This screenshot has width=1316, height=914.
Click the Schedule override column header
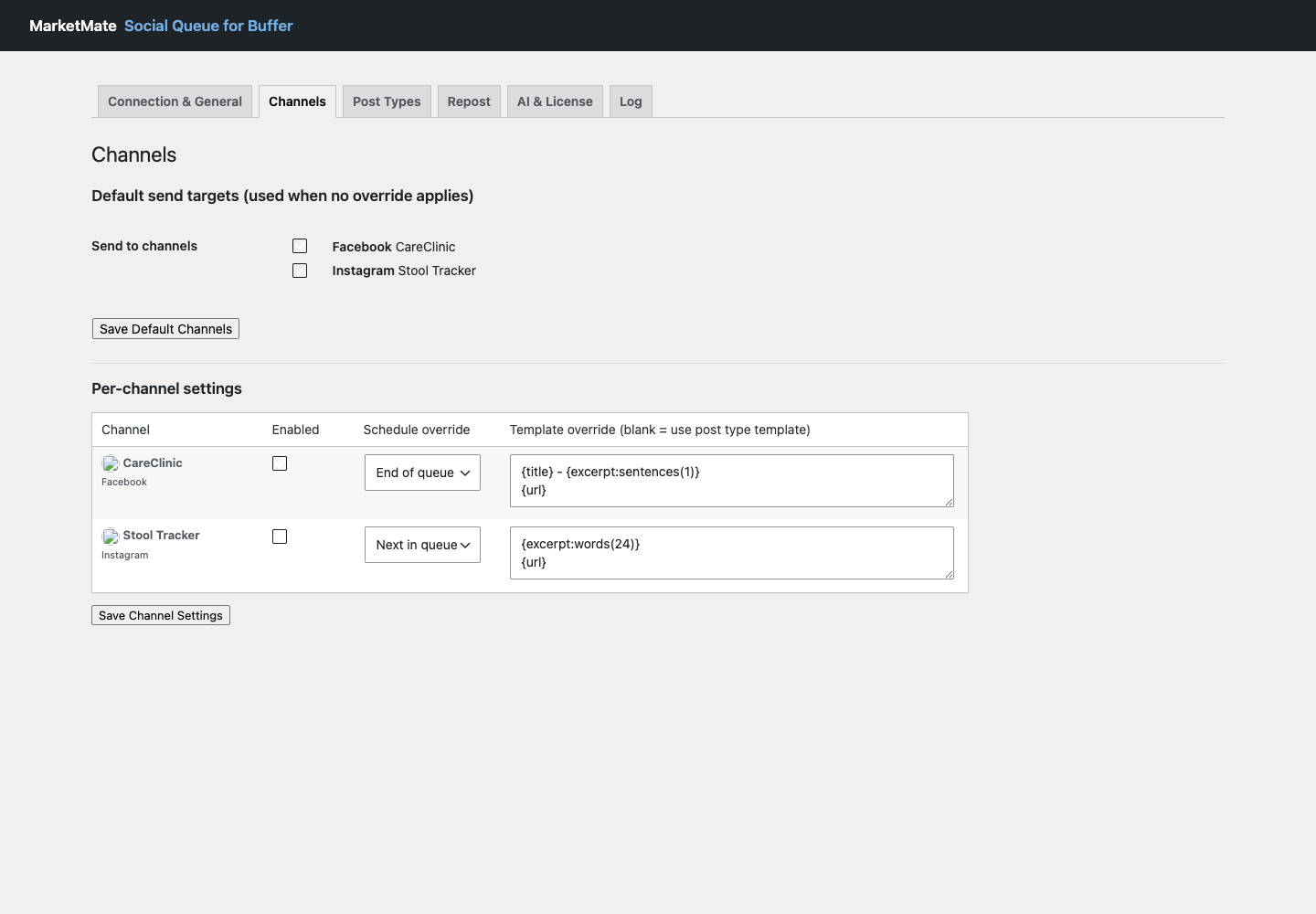pos(417,430)
